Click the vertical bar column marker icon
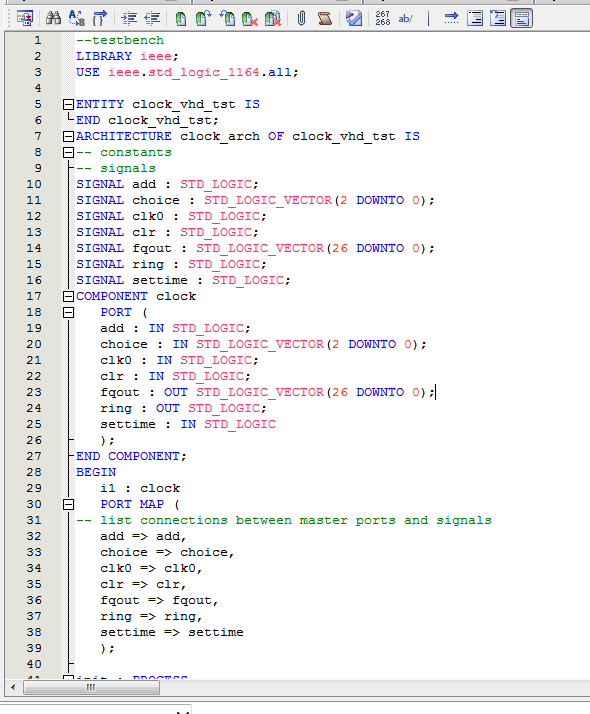This screenshot has width=590, height=714. pos(428,18)
